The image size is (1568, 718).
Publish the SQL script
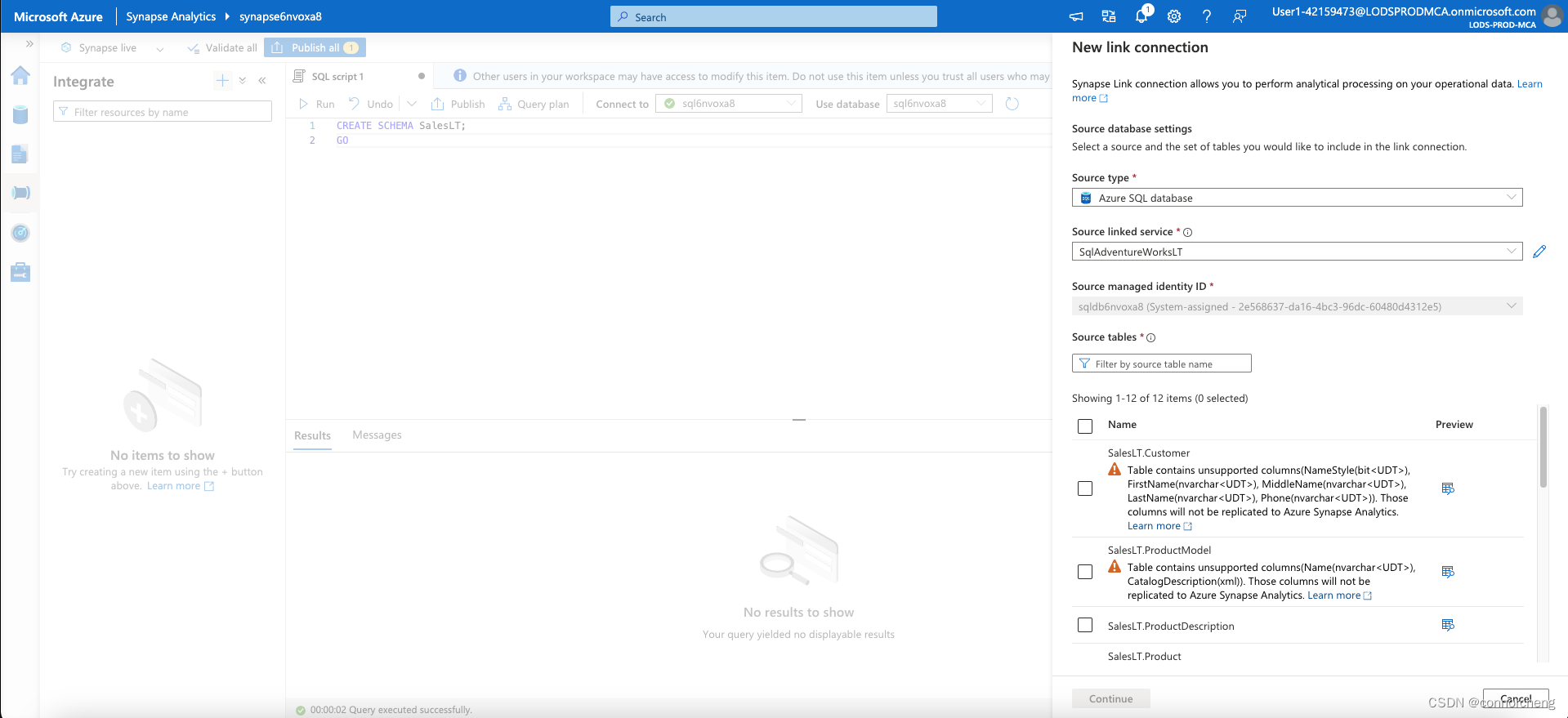click(458, 104)
